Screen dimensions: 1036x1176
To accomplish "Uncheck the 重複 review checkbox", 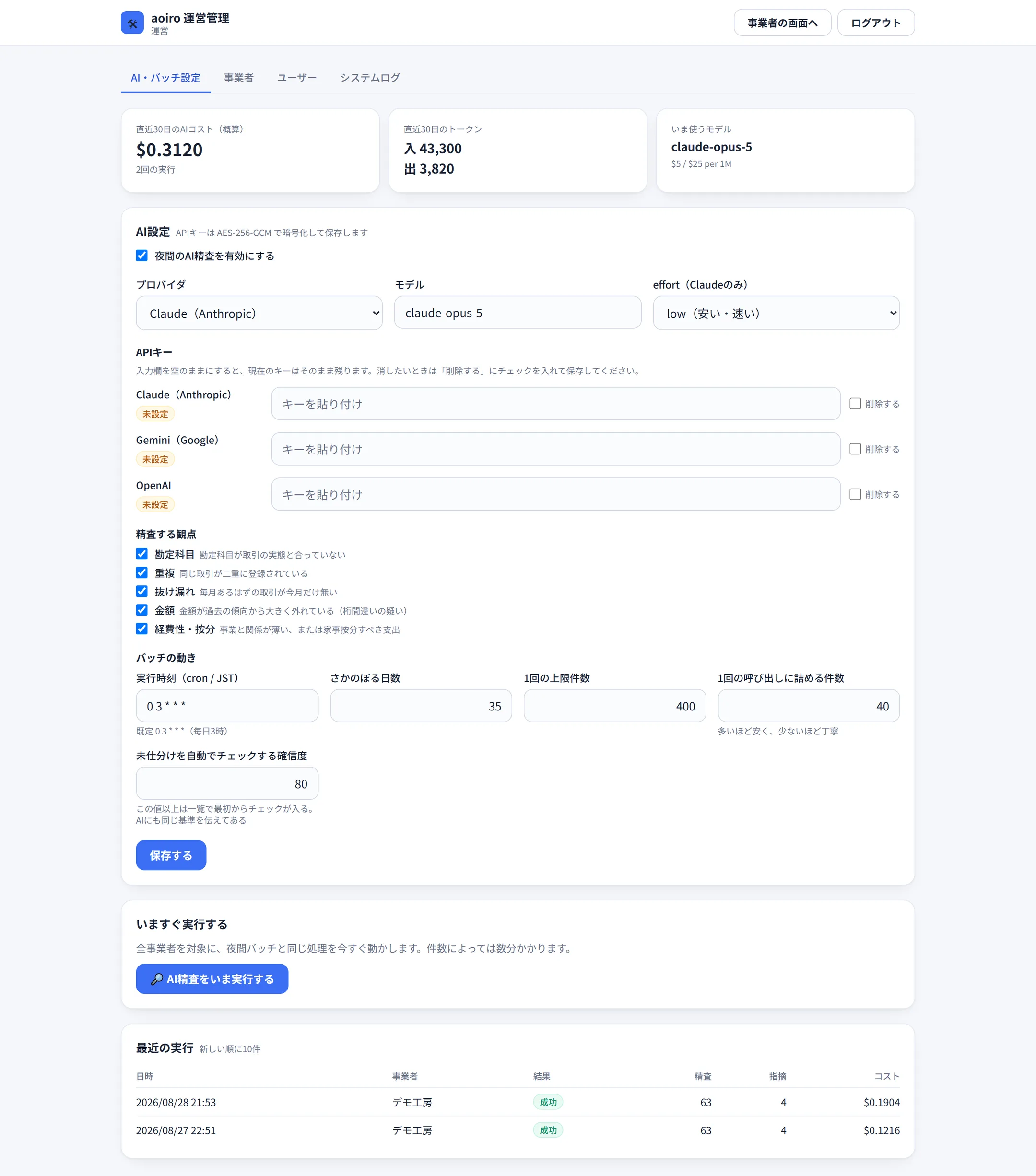I will (141, 572).
